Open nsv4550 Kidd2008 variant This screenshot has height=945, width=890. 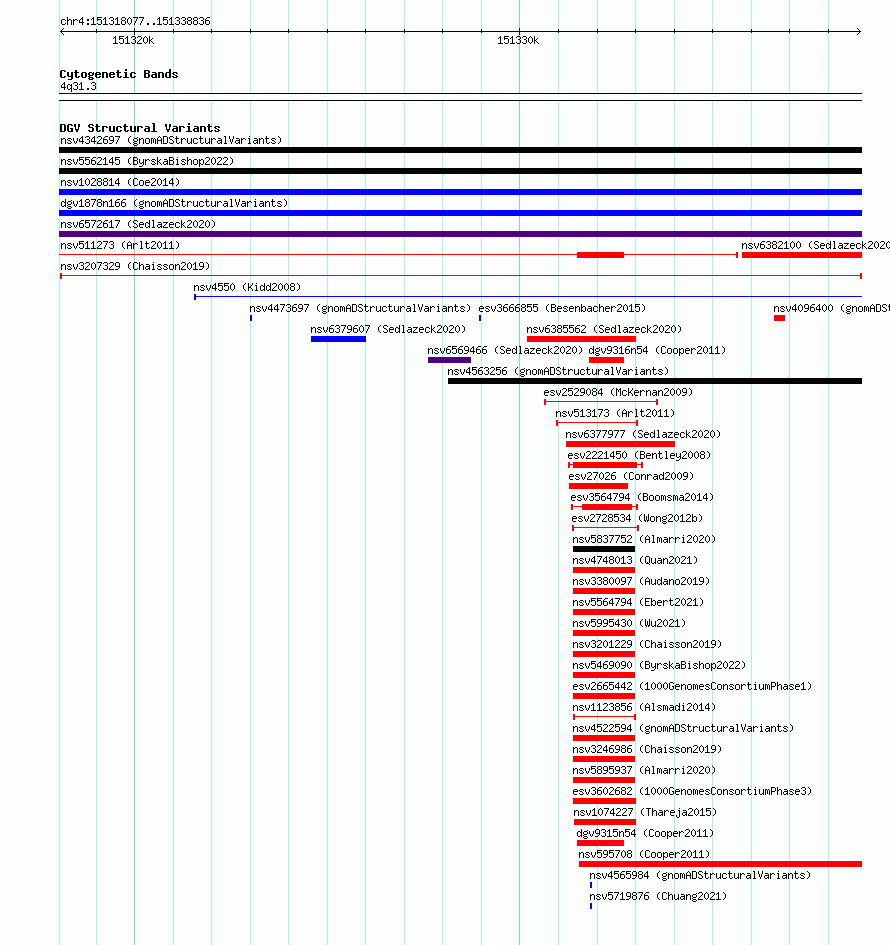point(247,287)
